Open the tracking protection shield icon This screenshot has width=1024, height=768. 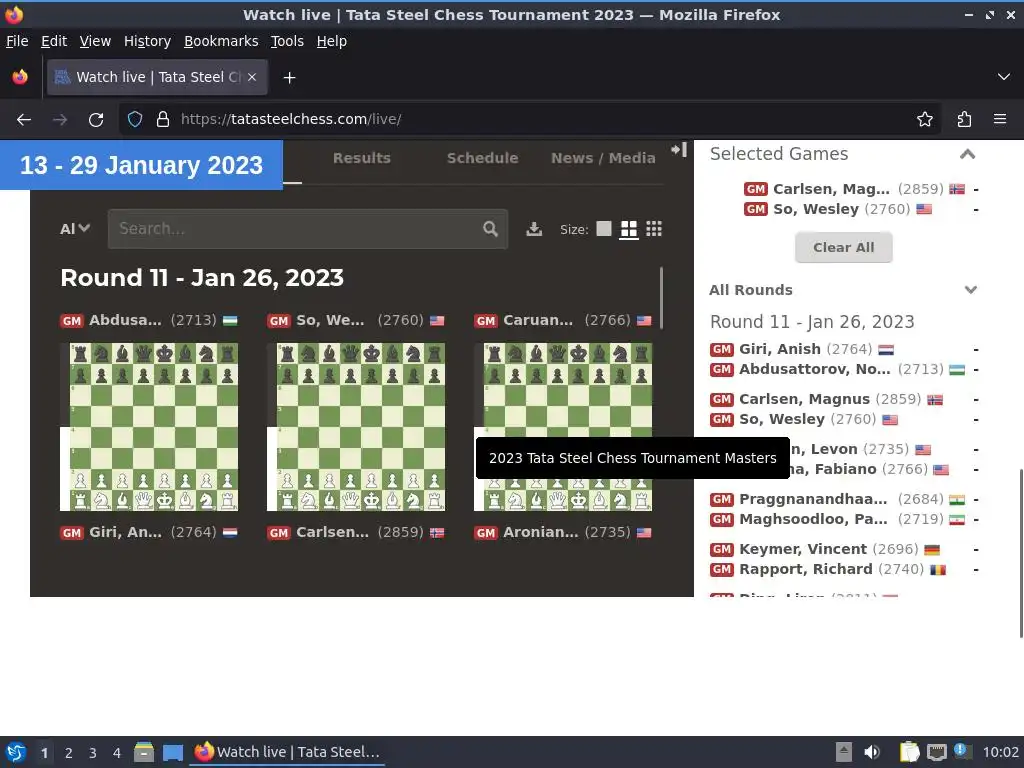(x=135, y=119)
